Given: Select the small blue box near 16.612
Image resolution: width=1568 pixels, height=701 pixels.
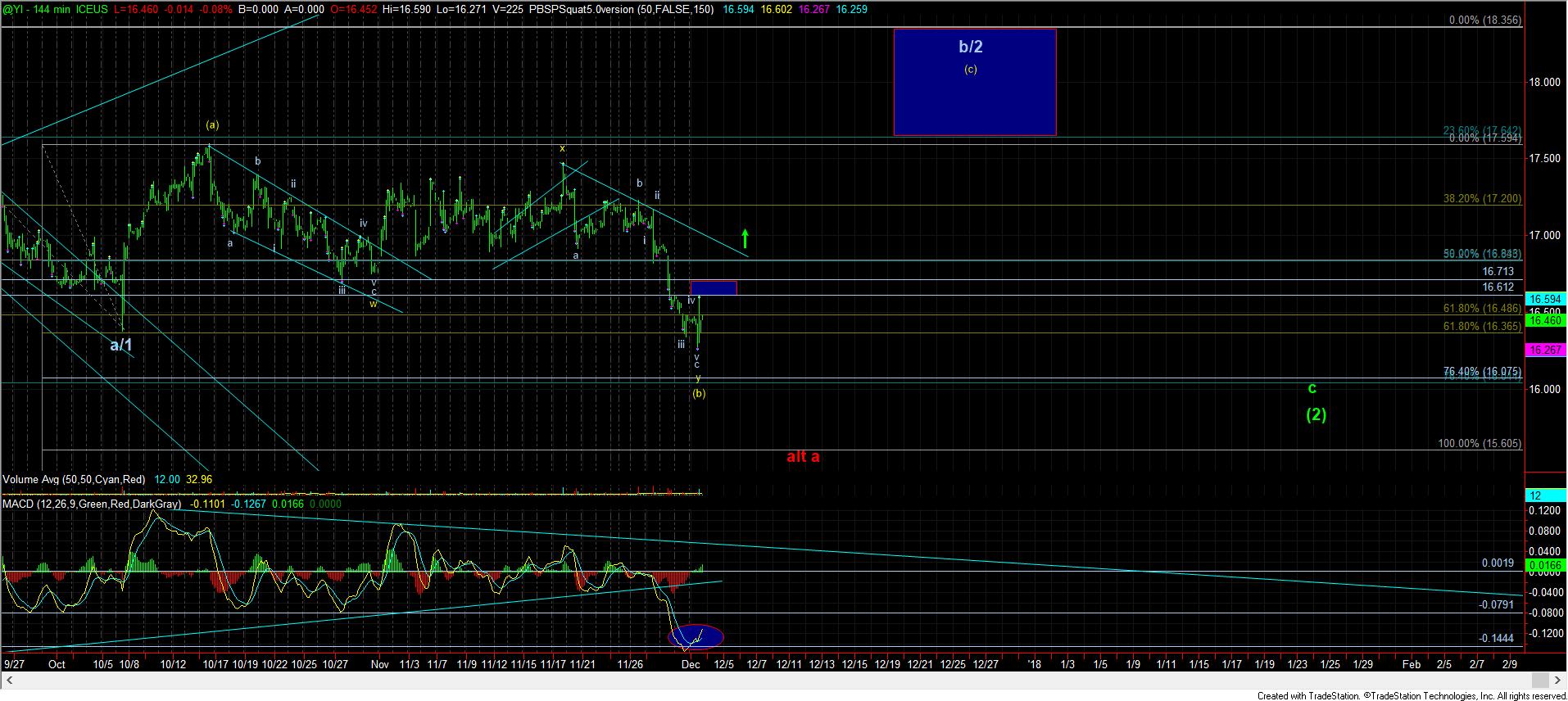Looking at the screenshot, I should point(713,287).
